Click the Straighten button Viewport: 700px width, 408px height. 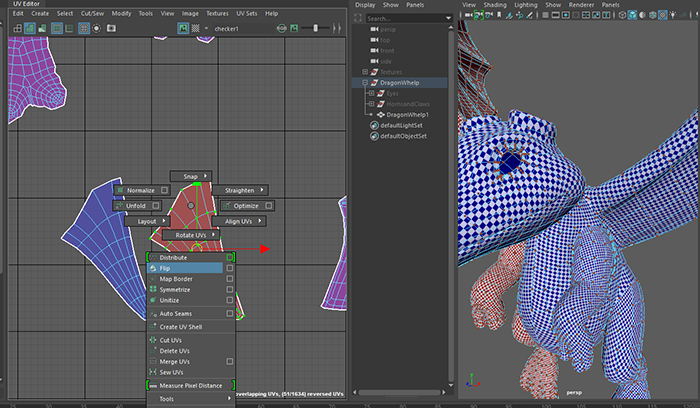(240, 189)
